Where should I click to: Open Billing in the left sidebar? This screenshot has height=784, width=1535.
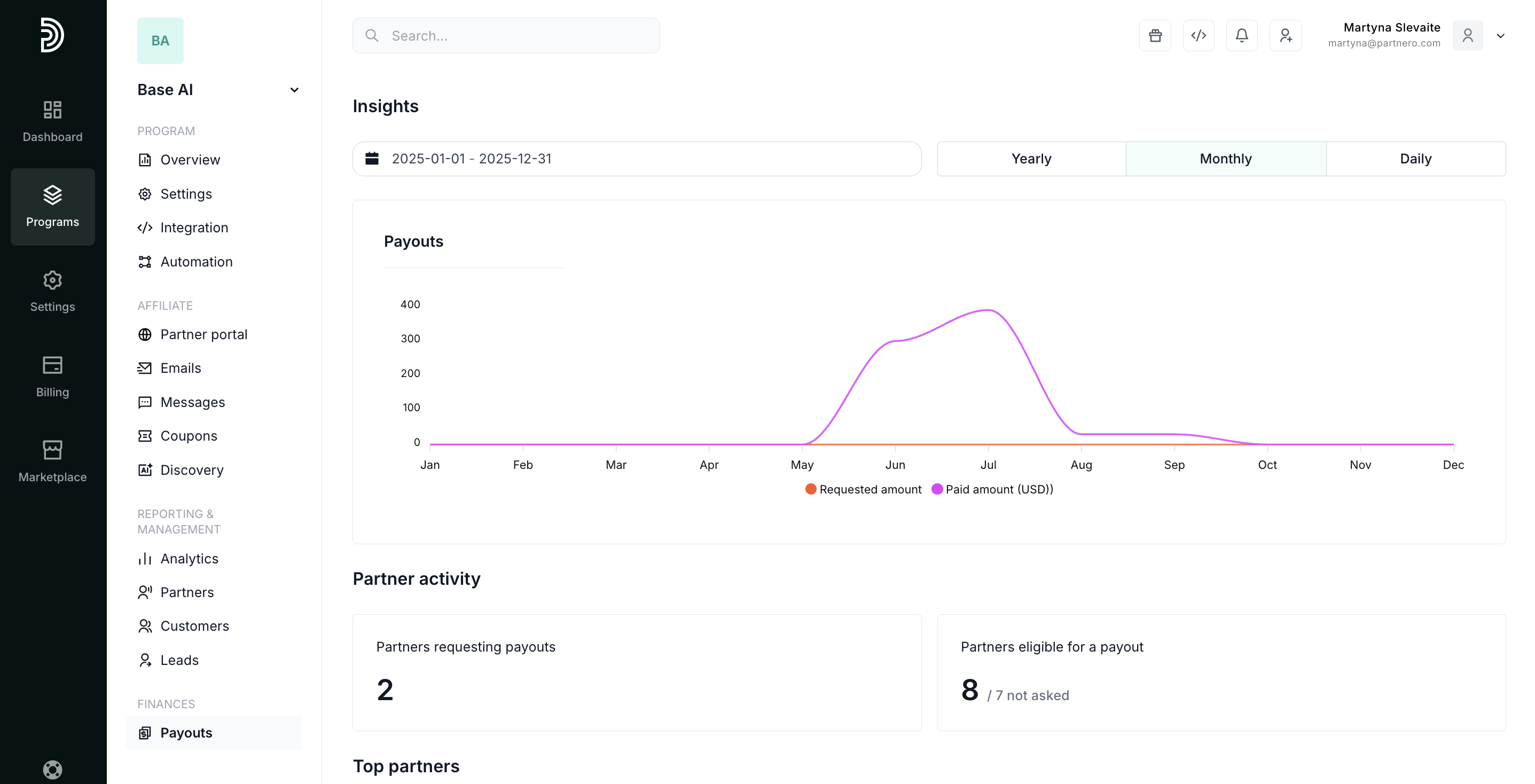(52, 377)
